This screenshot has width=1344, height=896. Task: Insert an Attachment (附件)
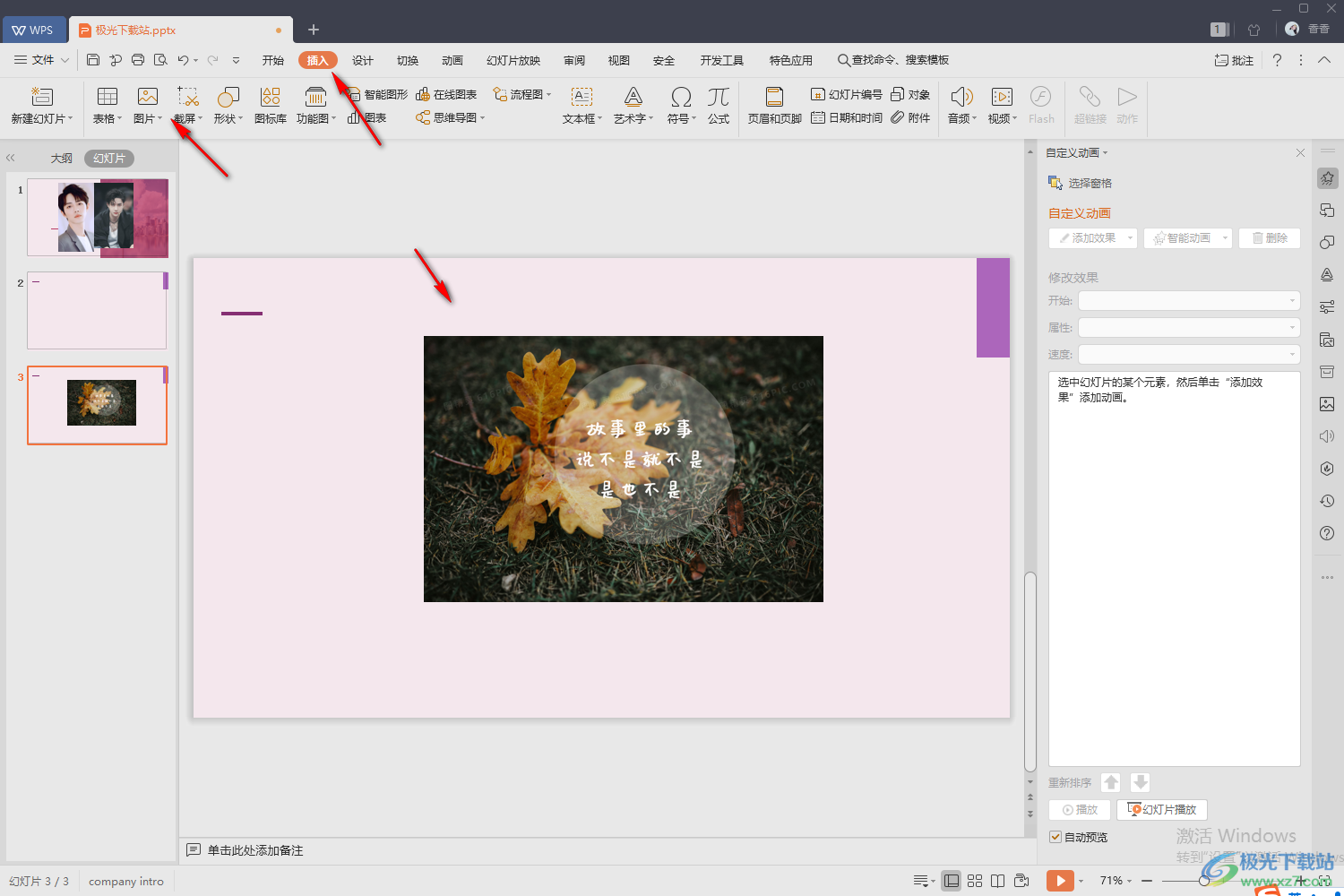click(910, 117)
